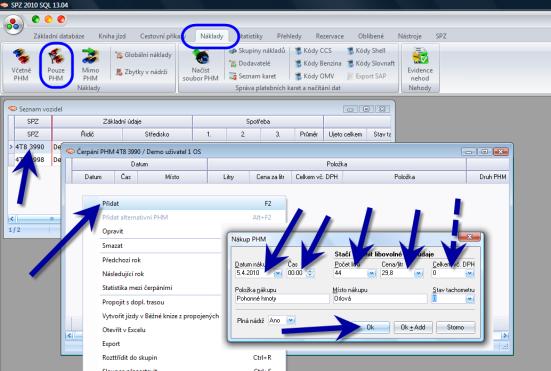Open the Přehledy ribbon tab

coord(289,36)
